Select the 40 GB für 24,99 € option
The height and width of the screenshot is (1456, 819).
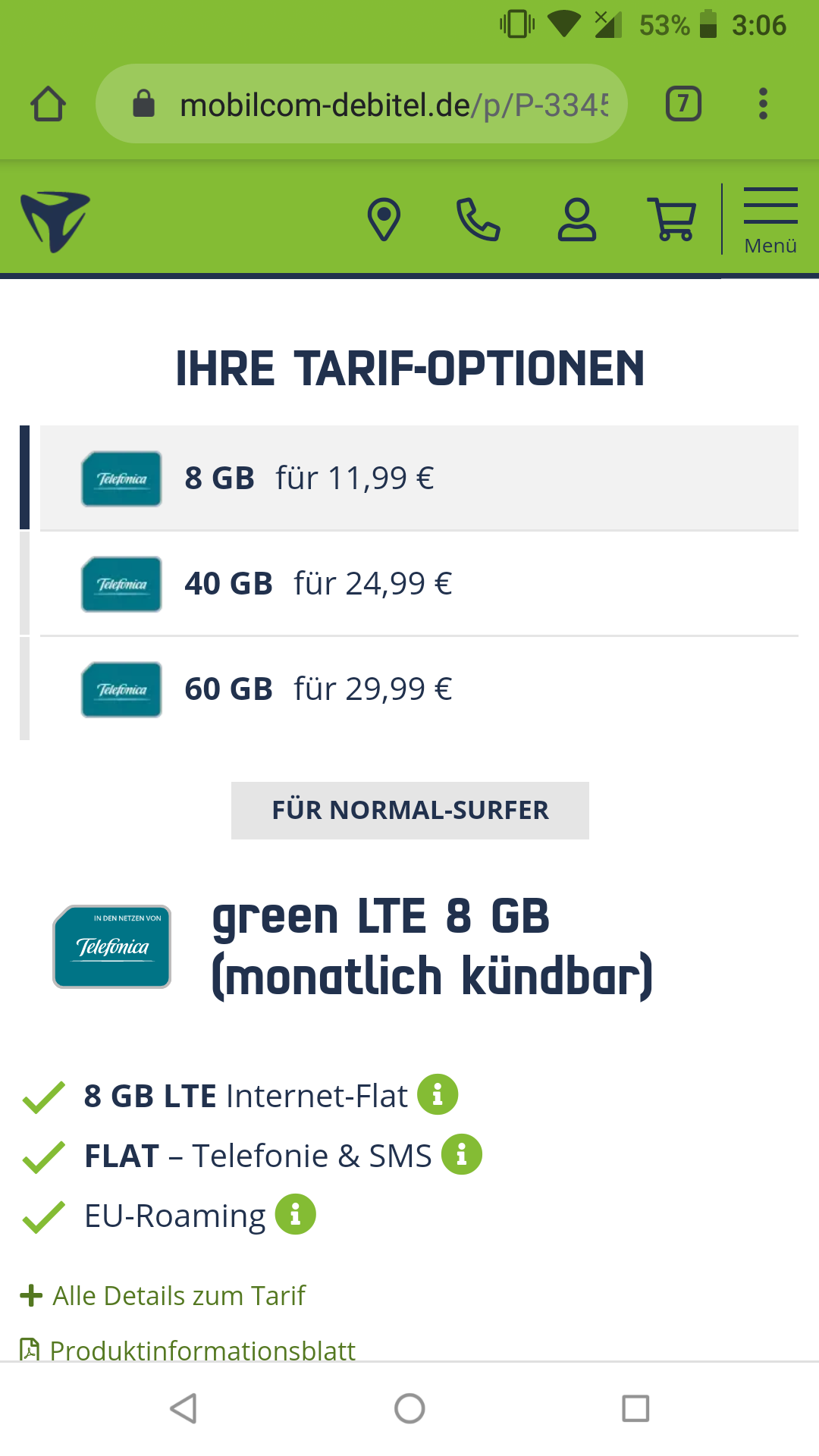[x=419, y=583]
